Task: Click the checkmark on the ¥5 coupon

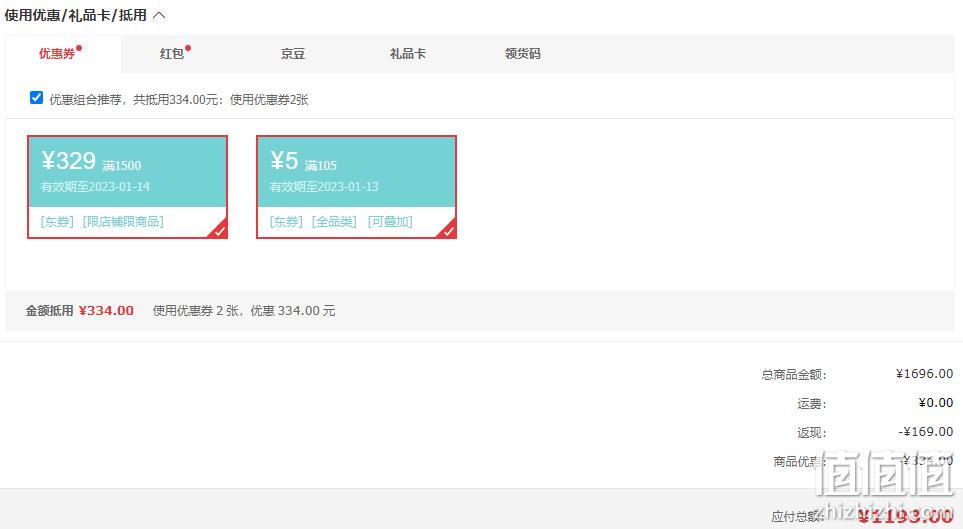Action: [448, 231]
